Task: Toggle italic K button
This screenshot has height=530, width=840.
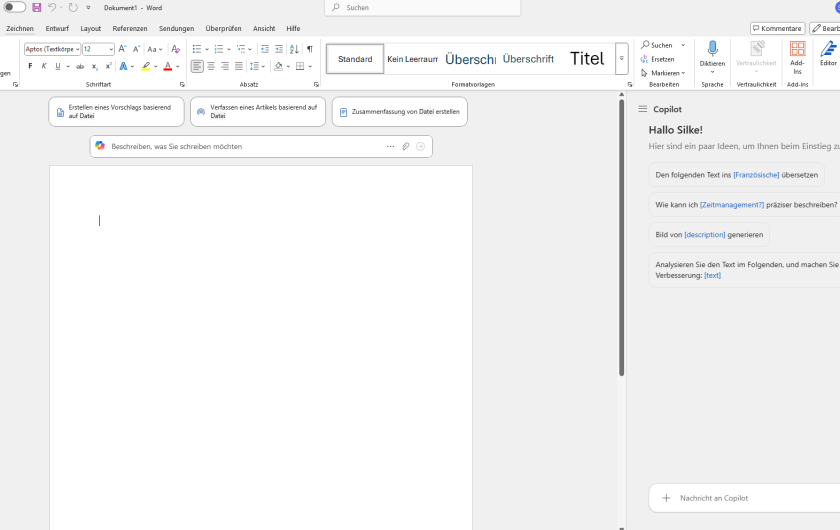Action: click(44, 66)
